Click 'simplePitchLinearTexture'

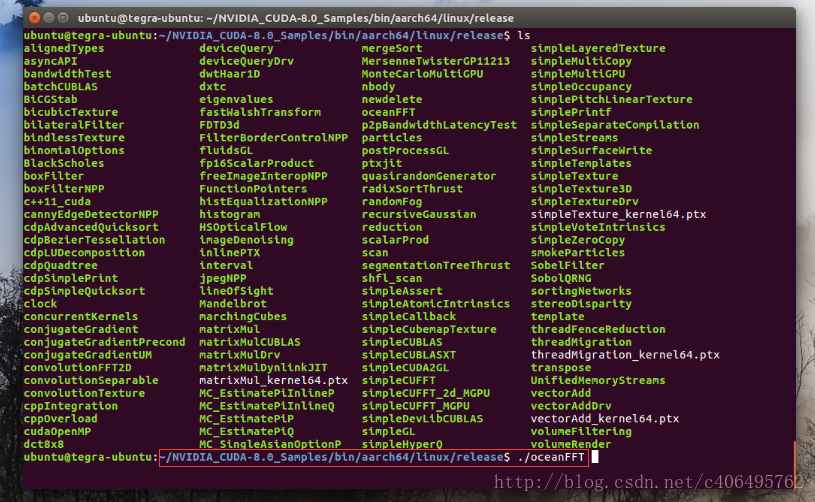(612, 99)
